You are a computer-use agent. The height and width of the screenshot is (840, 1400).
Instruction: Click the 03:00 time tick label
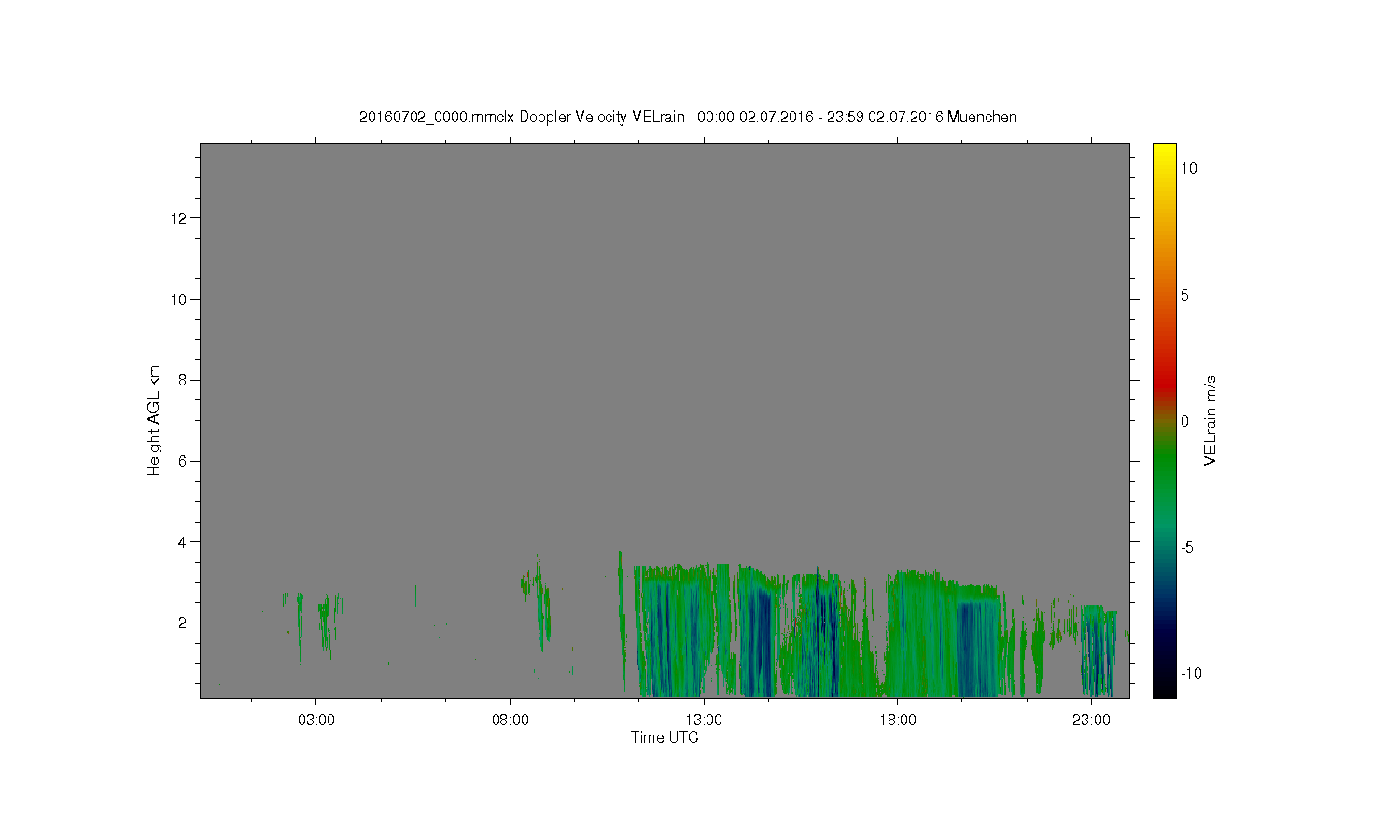coord(316,721)
